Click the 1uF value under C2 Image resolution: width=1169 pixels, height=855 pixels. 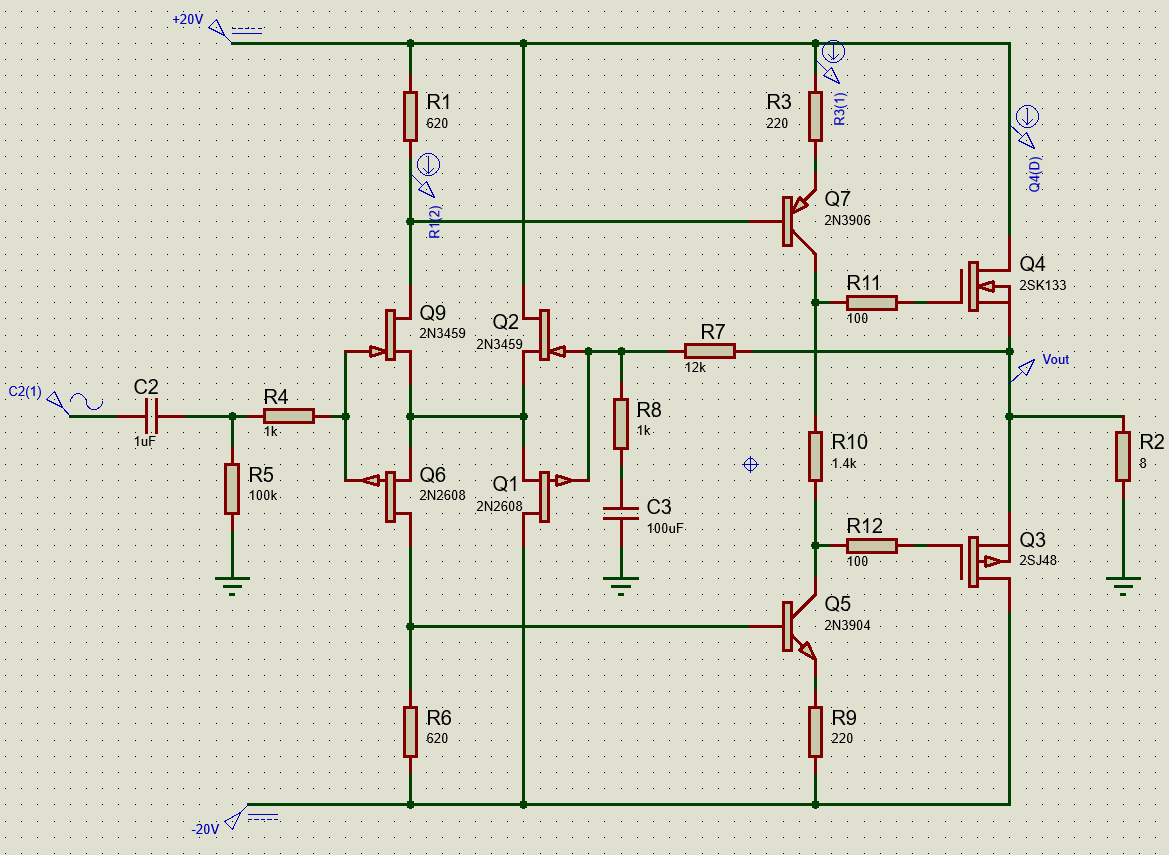point(145,441)
